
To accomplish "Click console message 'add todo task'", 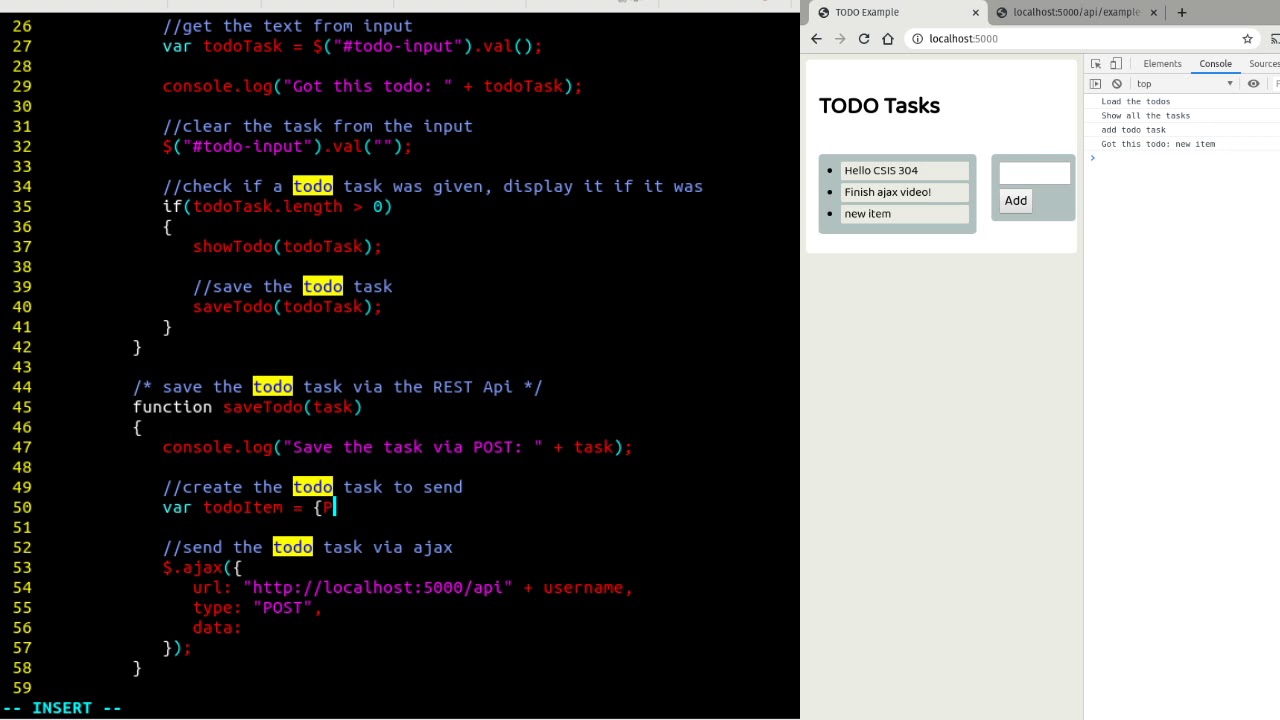I will pos(1133,130).
